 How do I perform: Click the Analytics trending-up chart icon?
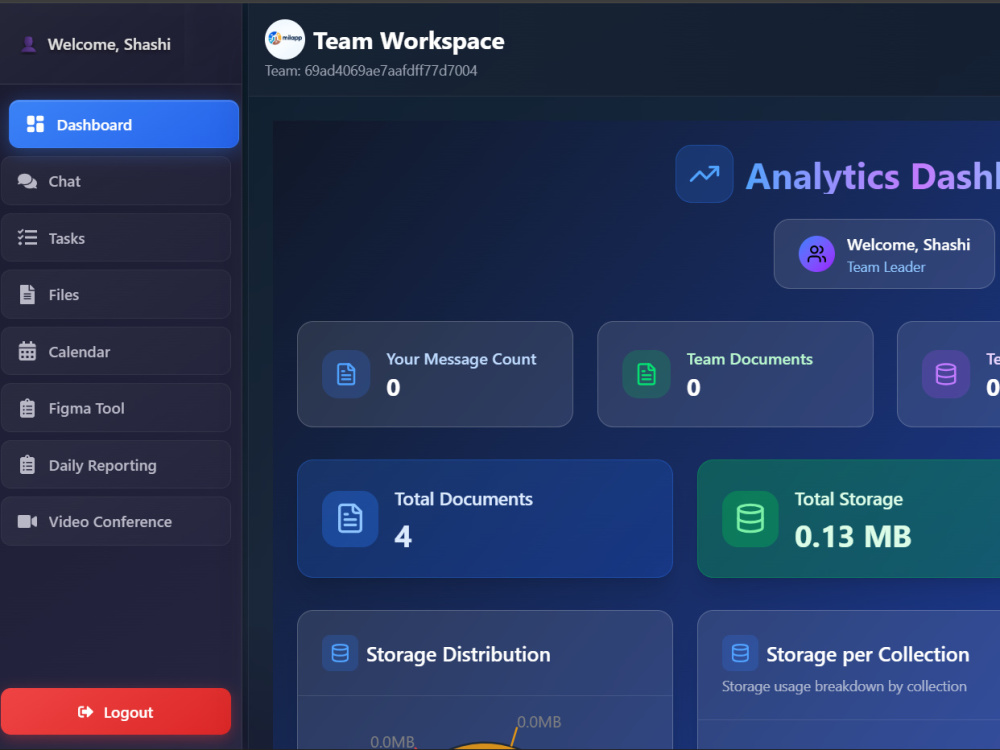704,174
